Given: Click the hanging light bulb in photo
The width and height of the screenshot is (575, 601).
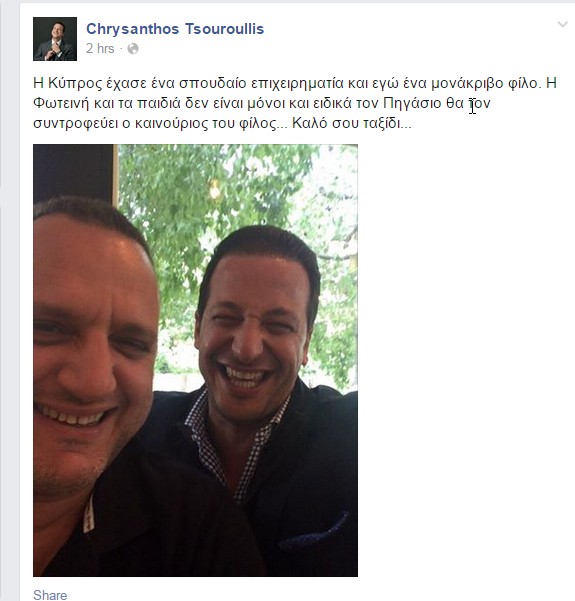Looking at the screenshot, I should point(214,189).
